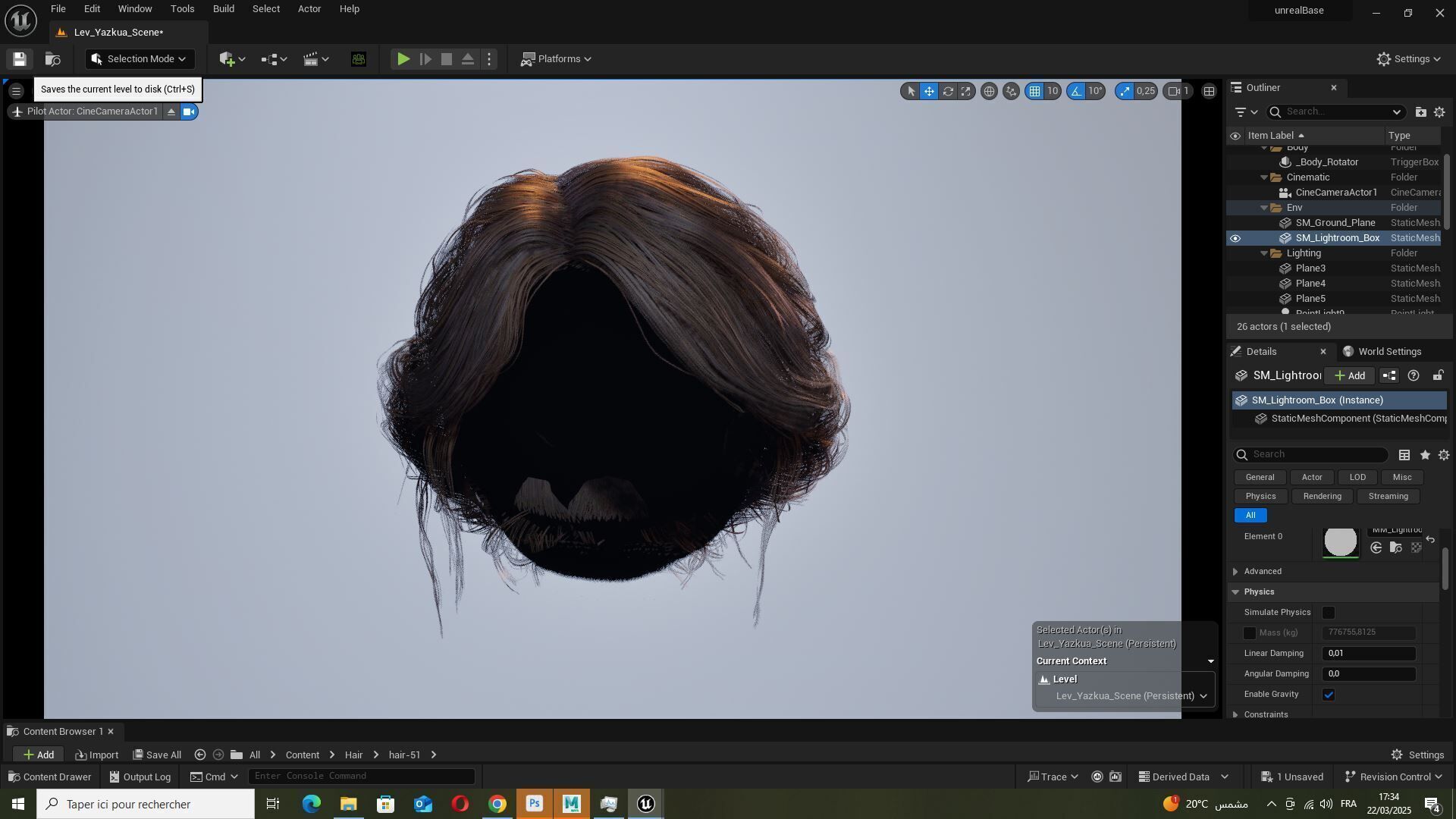The height and width of the screenshot is (819, 1456).
Task: Click the eject pilot actor button
Action: [171, 112]
